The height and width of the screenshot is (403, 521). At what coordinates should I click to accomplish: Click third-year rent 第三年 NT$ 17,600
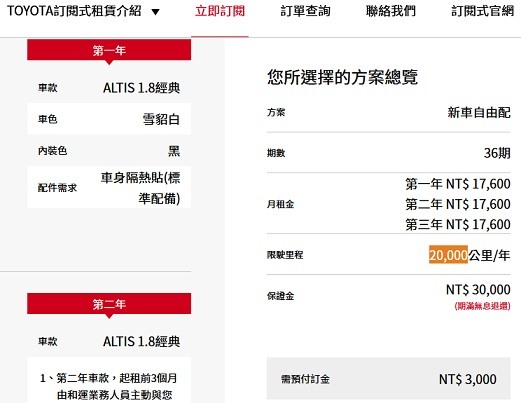[458, 224]
